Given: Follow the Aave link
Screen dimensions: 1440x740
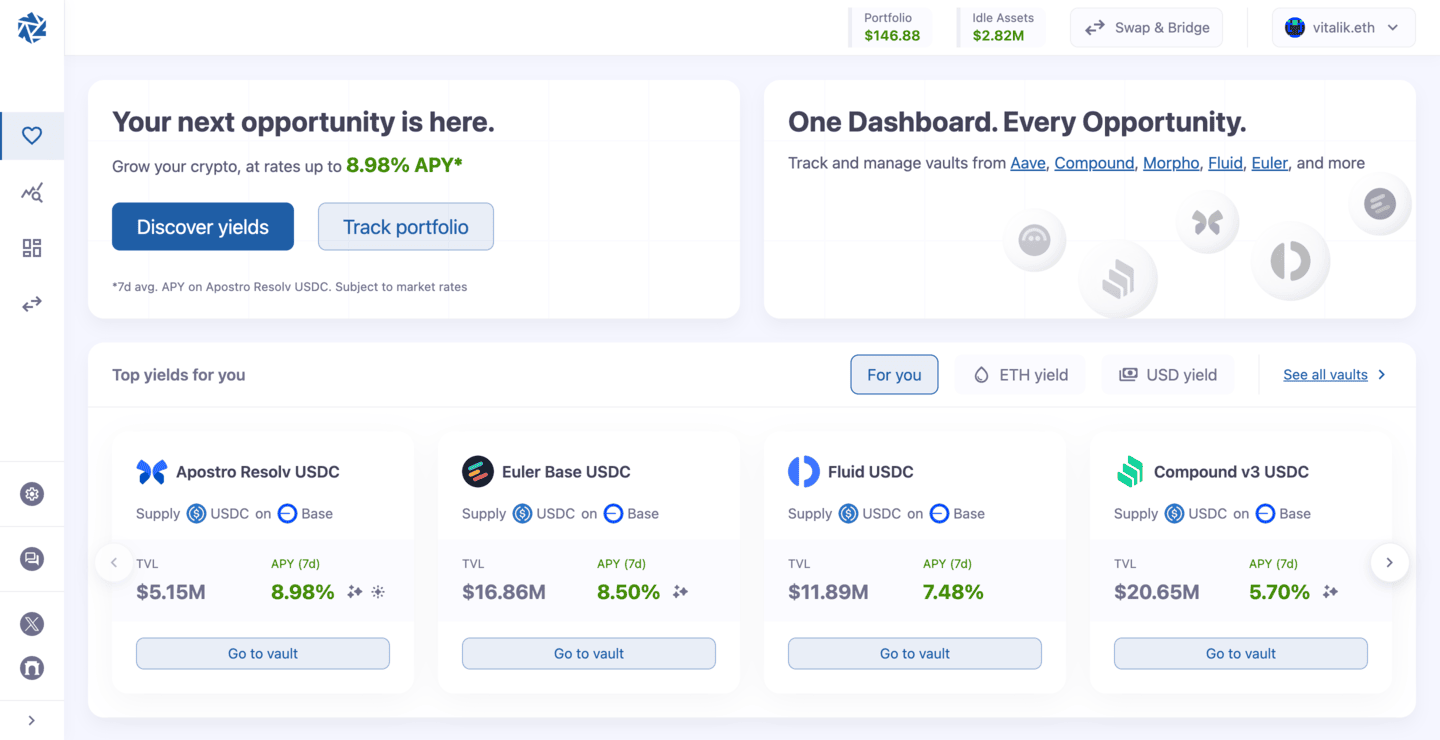Looking at the screenshot, I should pyautogui.click(x=1028, y=163).
